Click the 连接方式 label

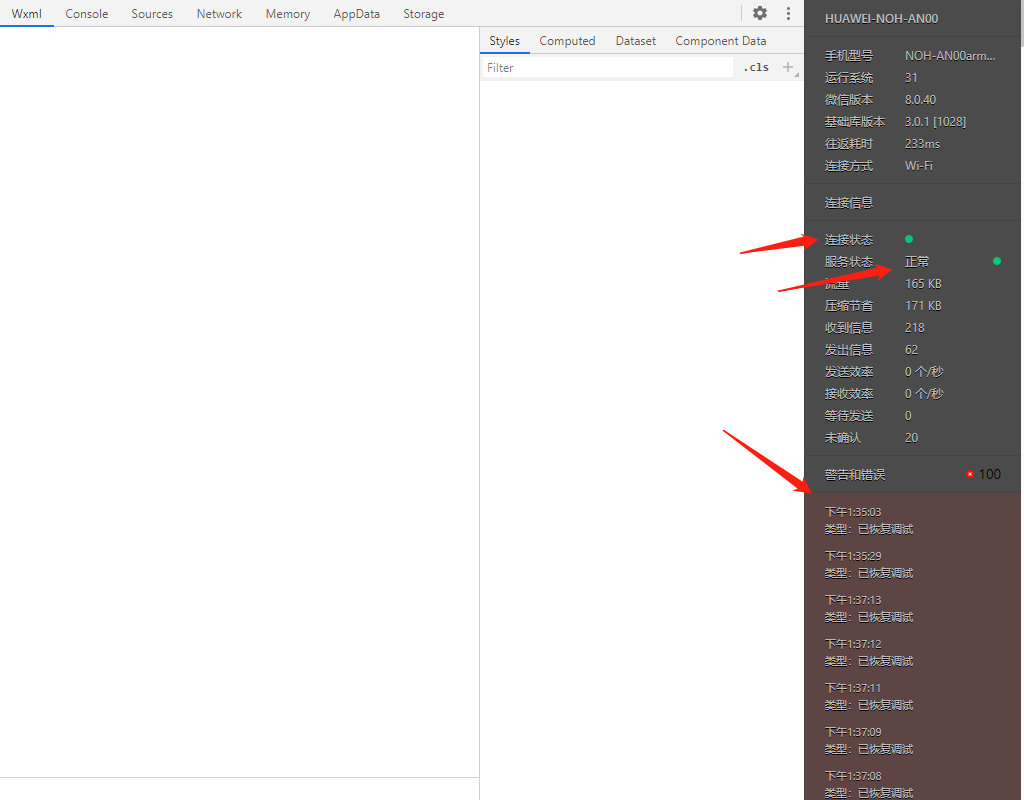point(849,166)
